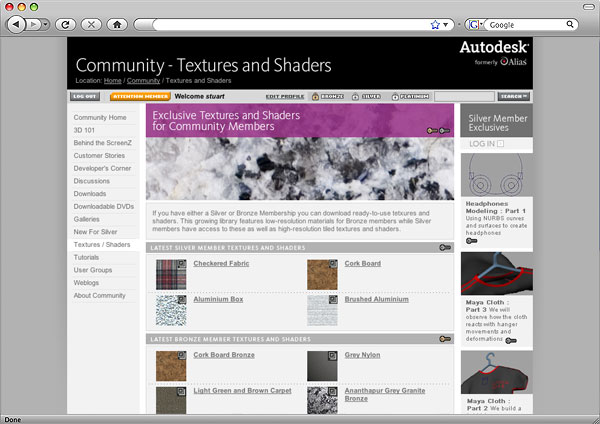Select Galleries from the sidebar menu
600x424 pixels.
[x=87, y=218]
